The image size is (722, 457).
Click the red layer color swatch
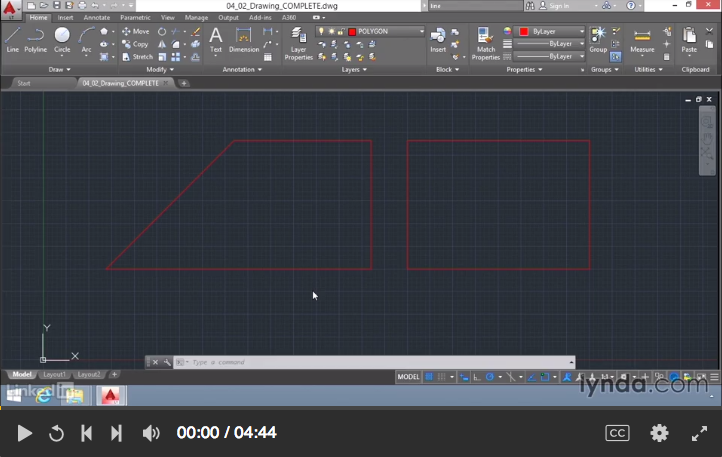pos(352,31)
